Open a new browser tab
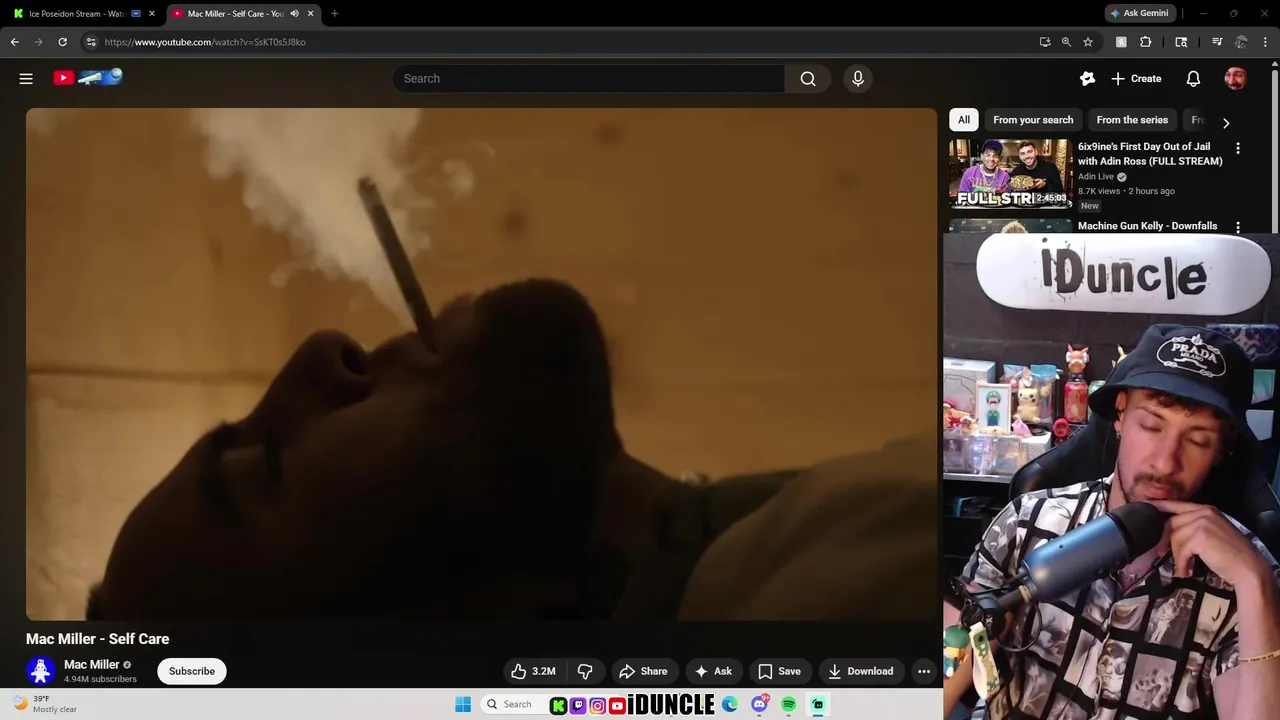The width and height of the screenshot is (1280, 720). point(334,14)
